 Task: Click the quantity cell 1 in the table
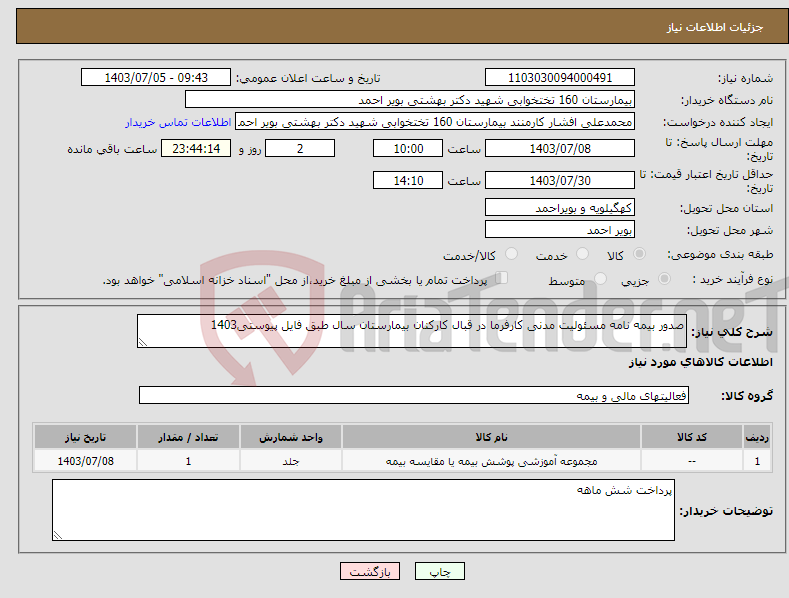(188, 461)
